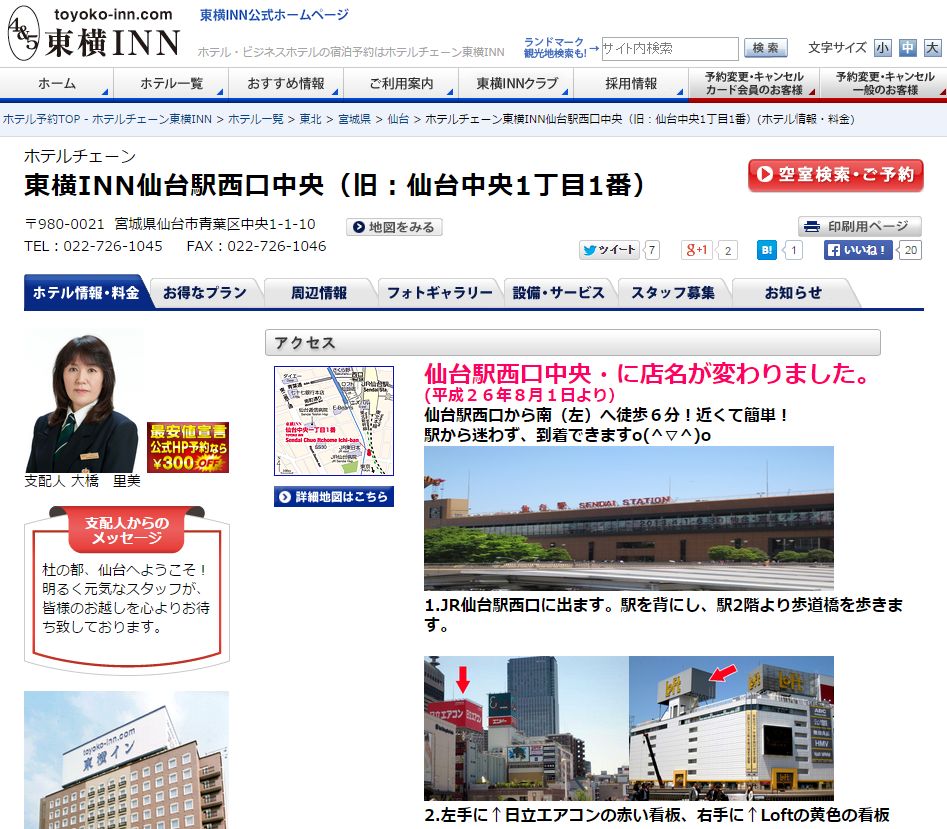This screenshot has height=829, width=947.
Task: Click the Google +1 share button
Action: (x=696, y=250)
